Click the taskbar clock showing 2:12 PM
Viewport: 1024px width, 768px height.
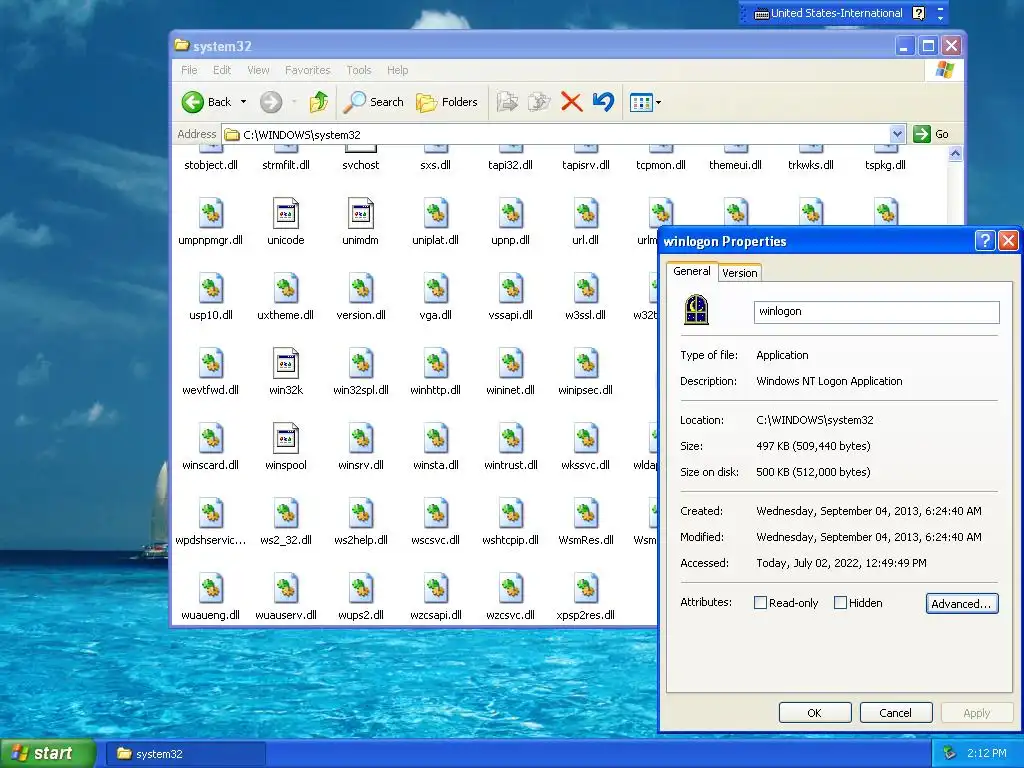tap(987, 754)
